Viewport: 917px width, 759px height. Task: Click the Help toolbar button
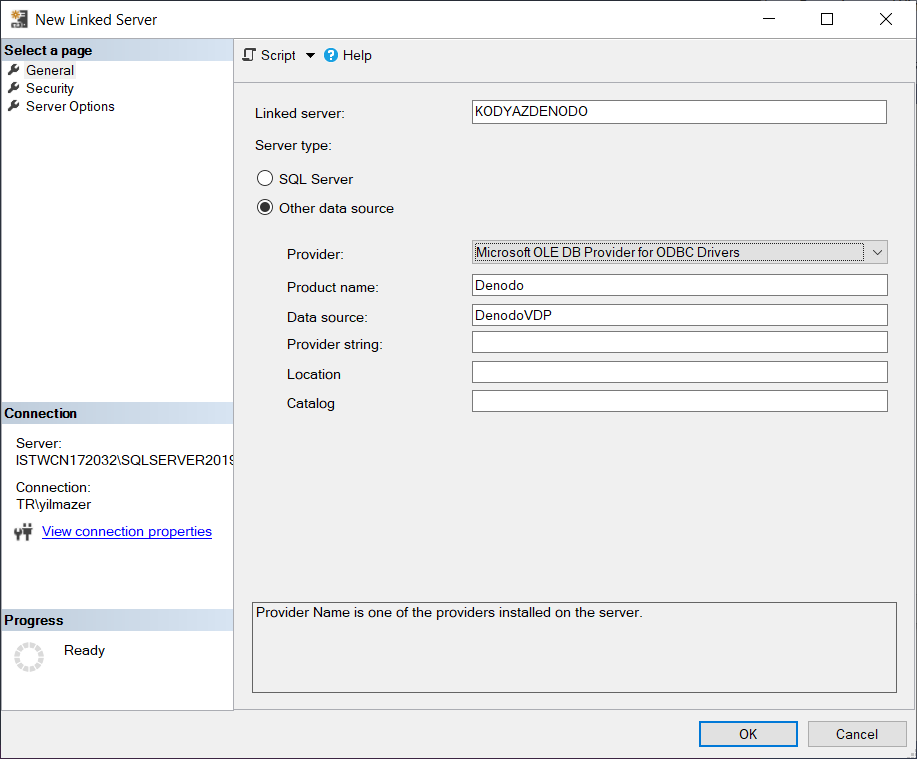348,55
